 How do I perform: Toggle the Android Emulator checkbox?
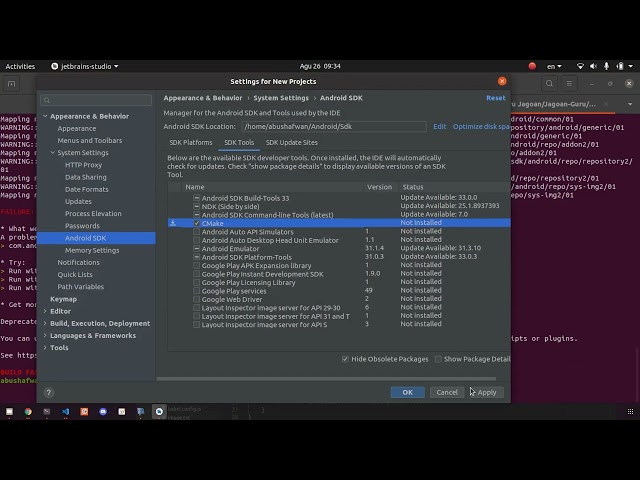(x=197, y=249)
